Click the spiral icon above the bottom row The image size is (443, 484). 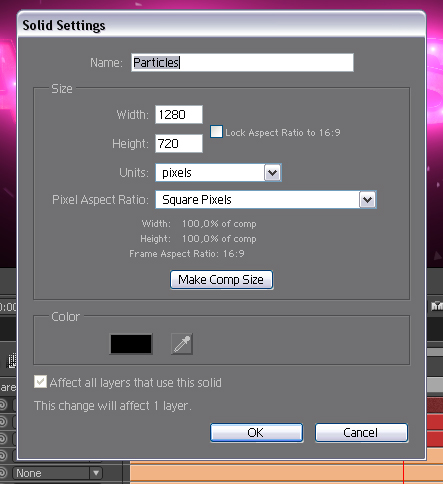[x=3, y=455]
